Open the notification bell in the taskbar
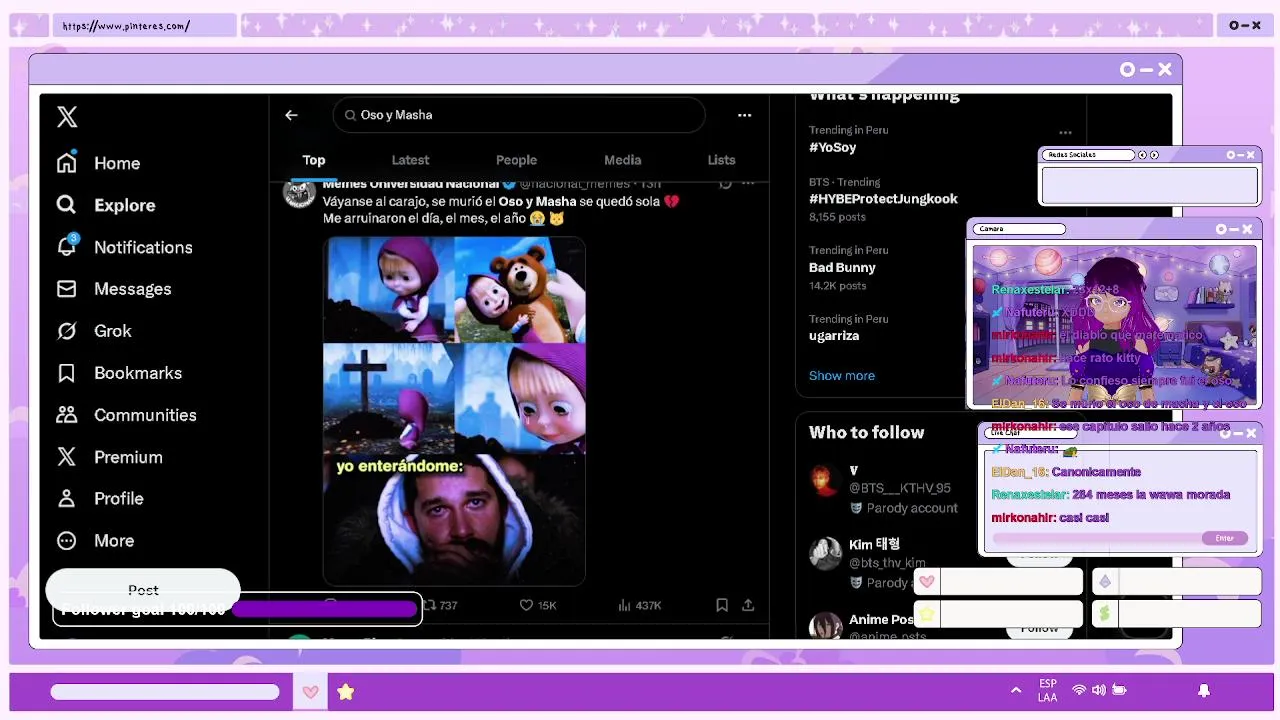1280x720 pixels. (1204, 690)
